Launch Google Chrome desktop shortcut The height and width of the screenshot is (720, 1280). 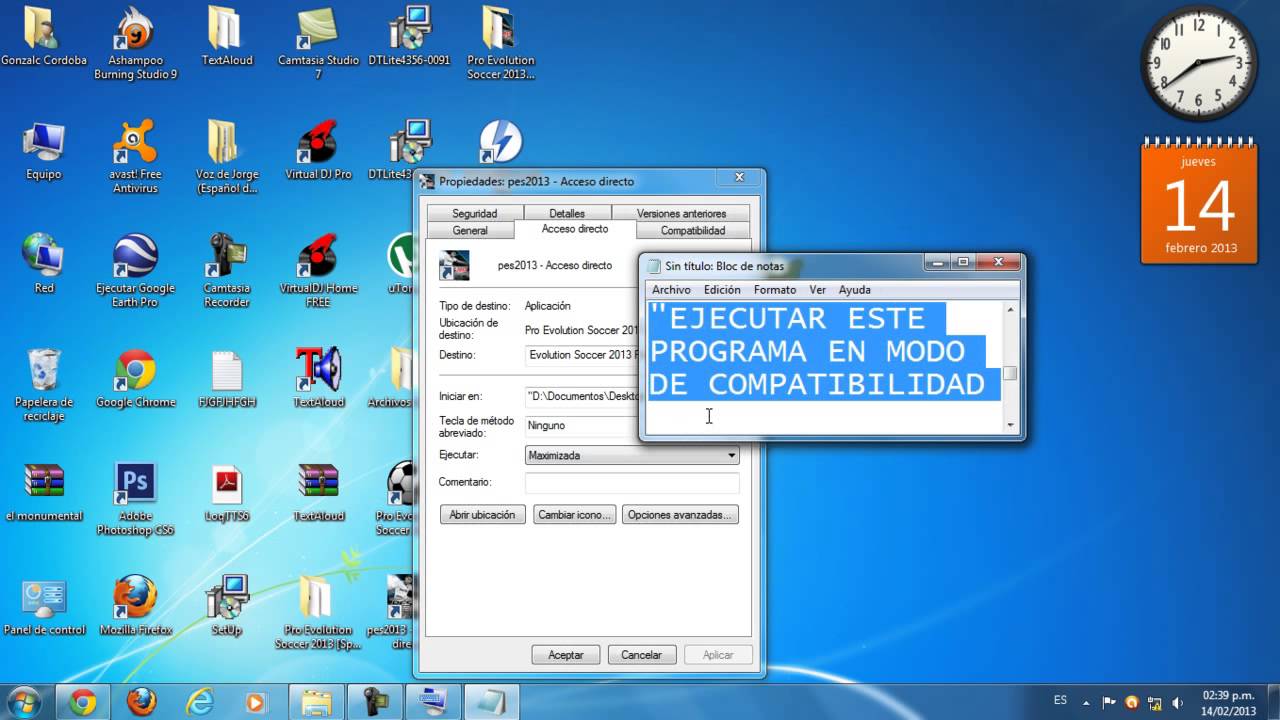click(x=135, y=378)
